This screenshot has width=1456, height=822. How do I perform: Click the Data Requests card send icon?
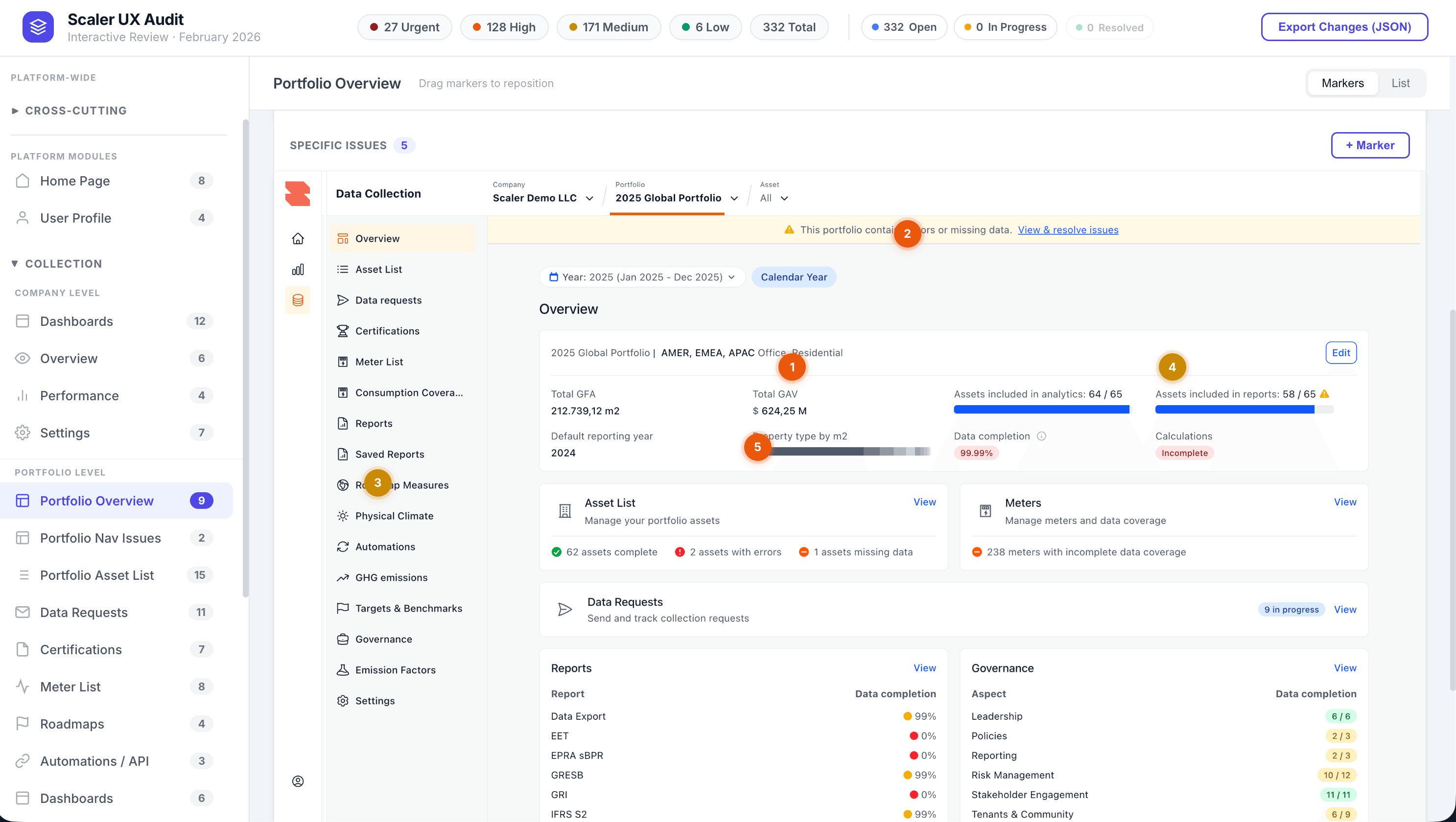[564, 610]
